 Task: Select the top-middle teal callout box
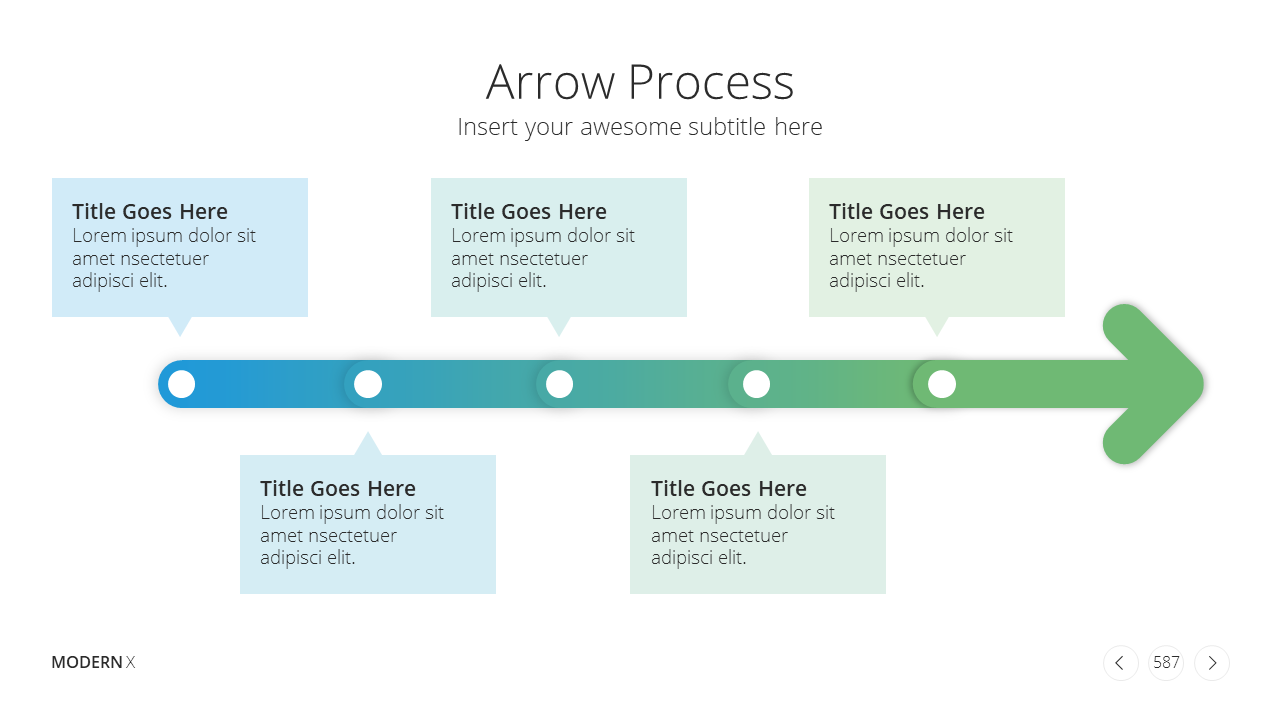(x=559, y=248)
